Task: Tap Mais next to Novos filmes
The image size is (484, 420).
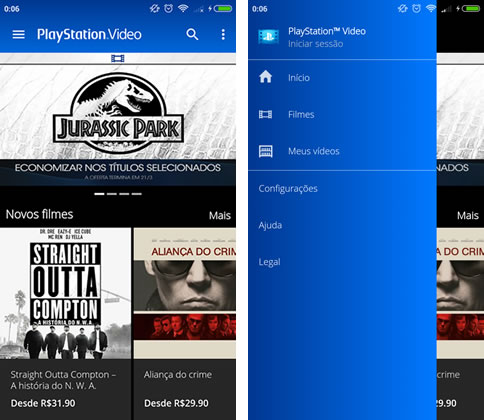Action: click(x=220, y=215)
